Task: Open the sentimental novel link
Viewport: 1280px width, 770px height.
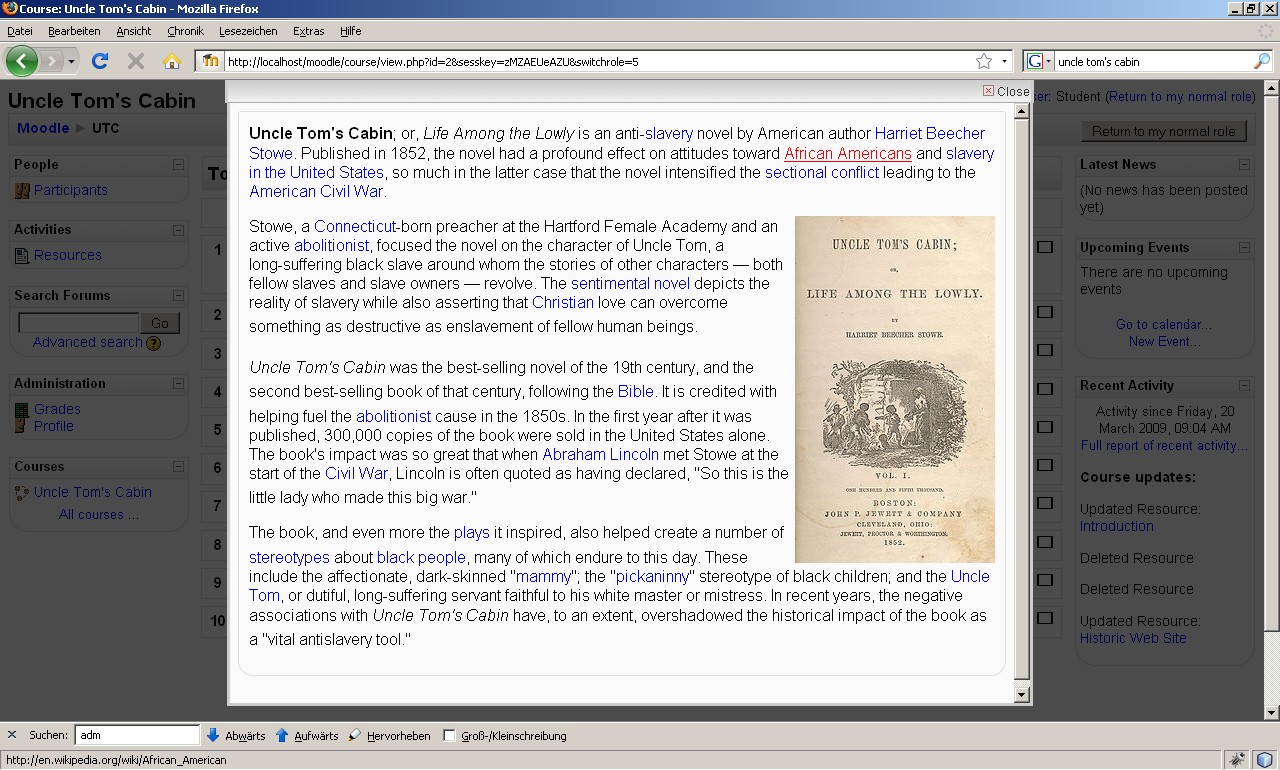Action: point(630,284)
